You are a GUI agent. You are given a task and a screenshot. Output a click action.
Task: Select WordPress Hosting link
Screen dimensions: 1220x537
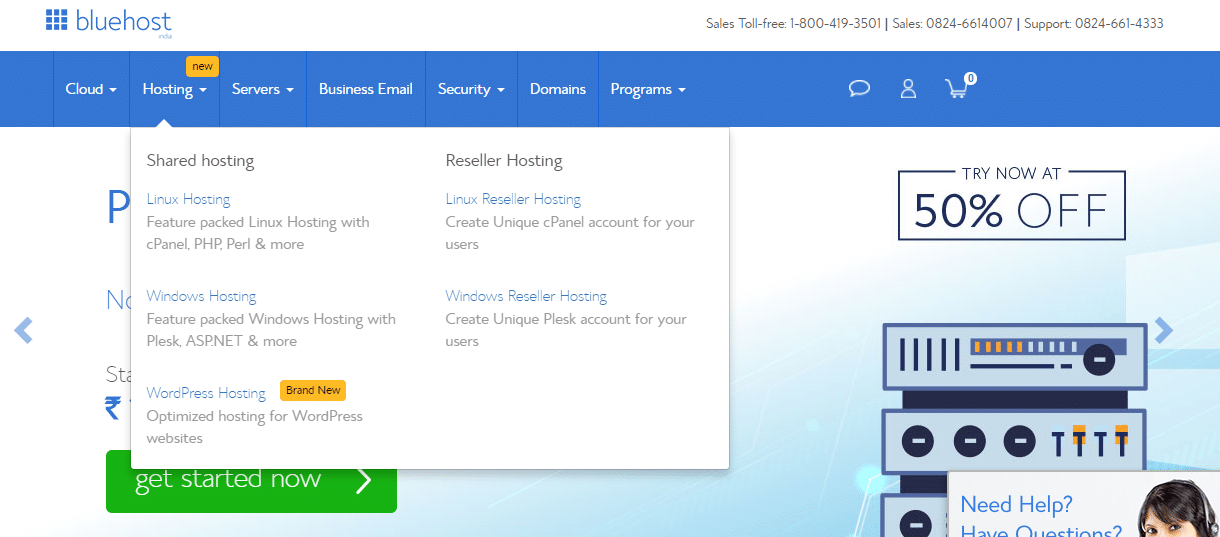pos(206,393)
